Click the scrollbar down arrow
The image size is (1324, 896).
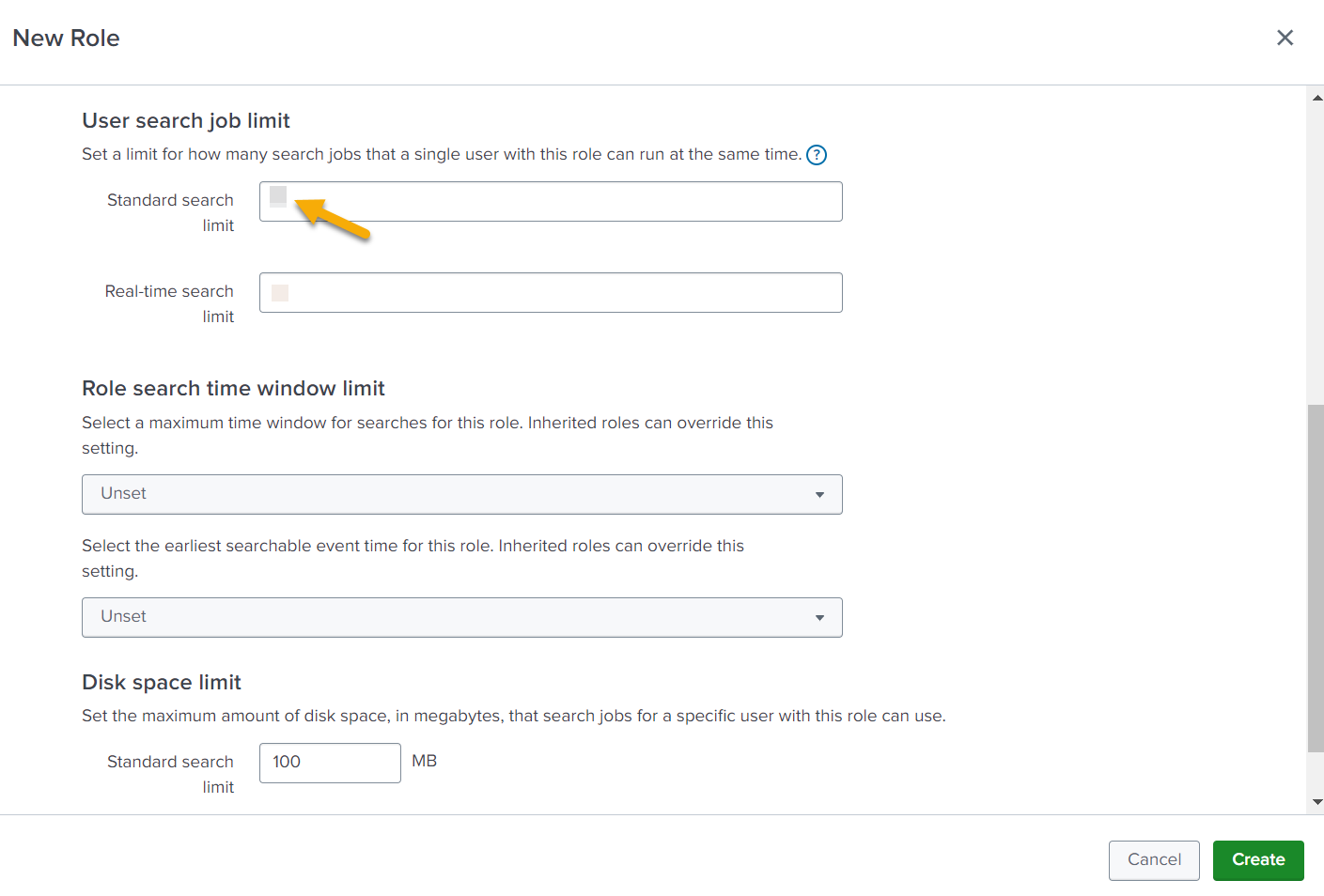(1316, 802)
